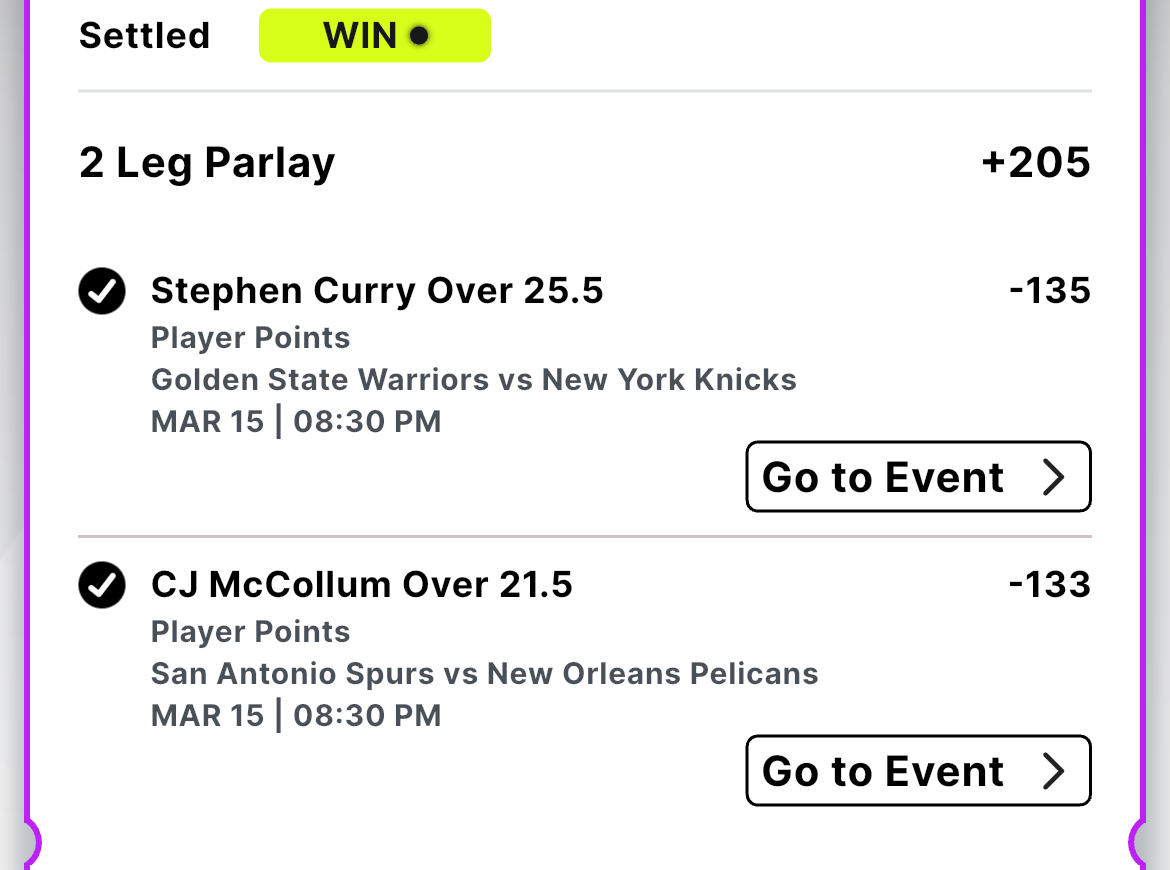
Task: Click the Stephen Curry leg checkmark icon
Action: pyautogui.click(x=101, y=291)
